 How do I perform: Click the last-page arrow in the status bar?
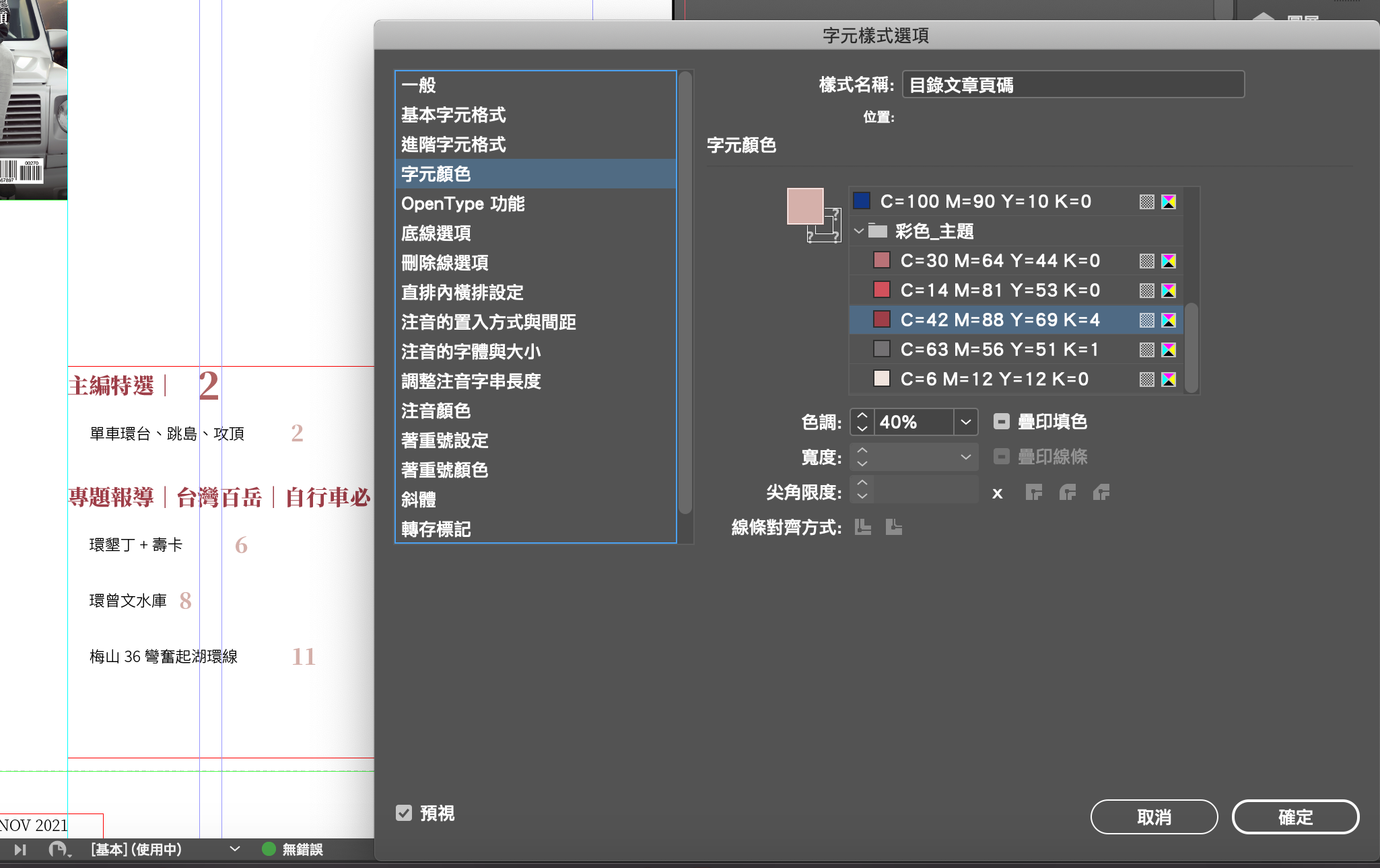point(20,849)
